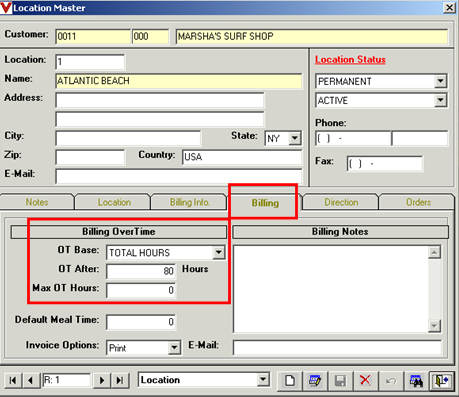Viewport: 459px width, 397px height.
Task: Click the Location number field
Action: 90,62
